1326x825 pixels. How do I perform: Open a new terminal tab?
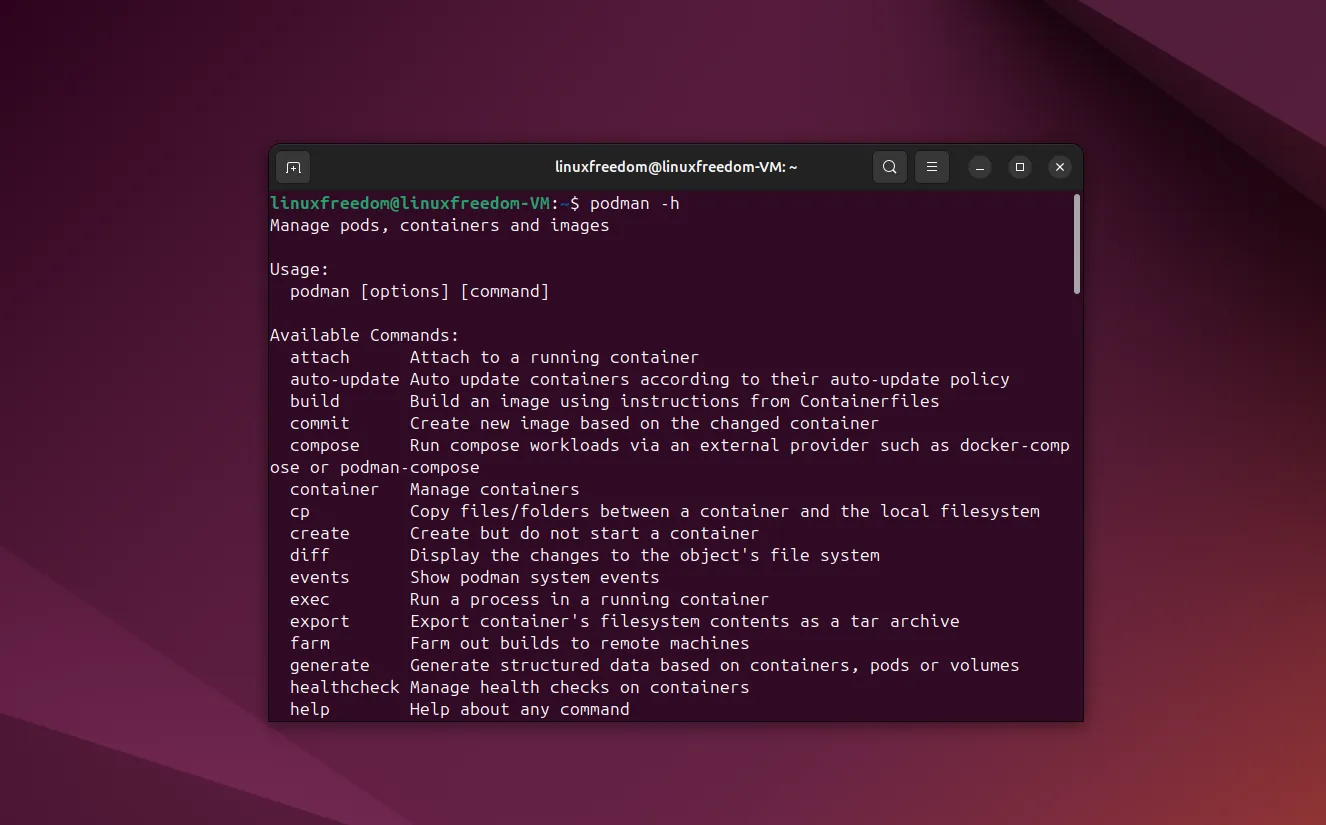[293, 167]
